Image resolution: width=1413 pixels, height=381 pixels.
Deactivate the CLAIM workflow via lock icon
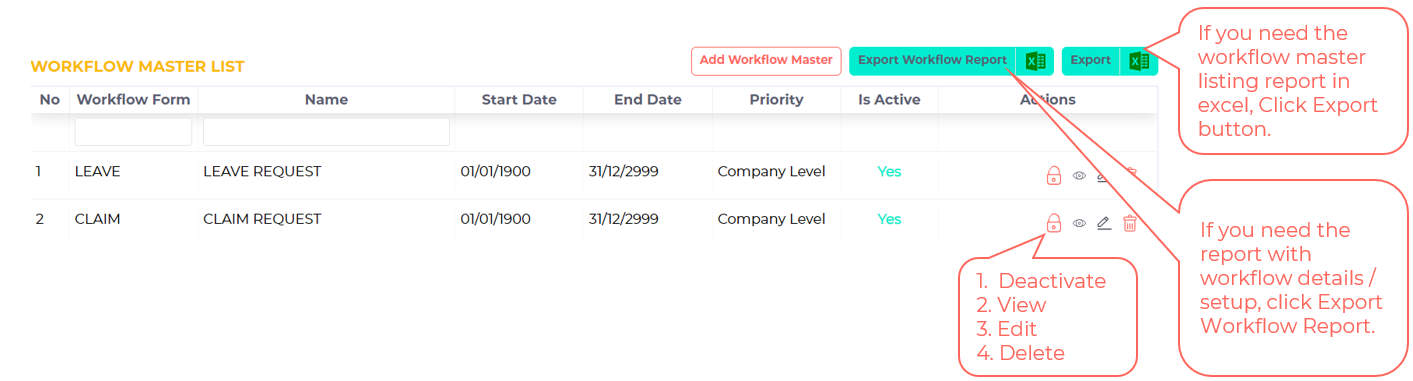(x=1053, y=223)
